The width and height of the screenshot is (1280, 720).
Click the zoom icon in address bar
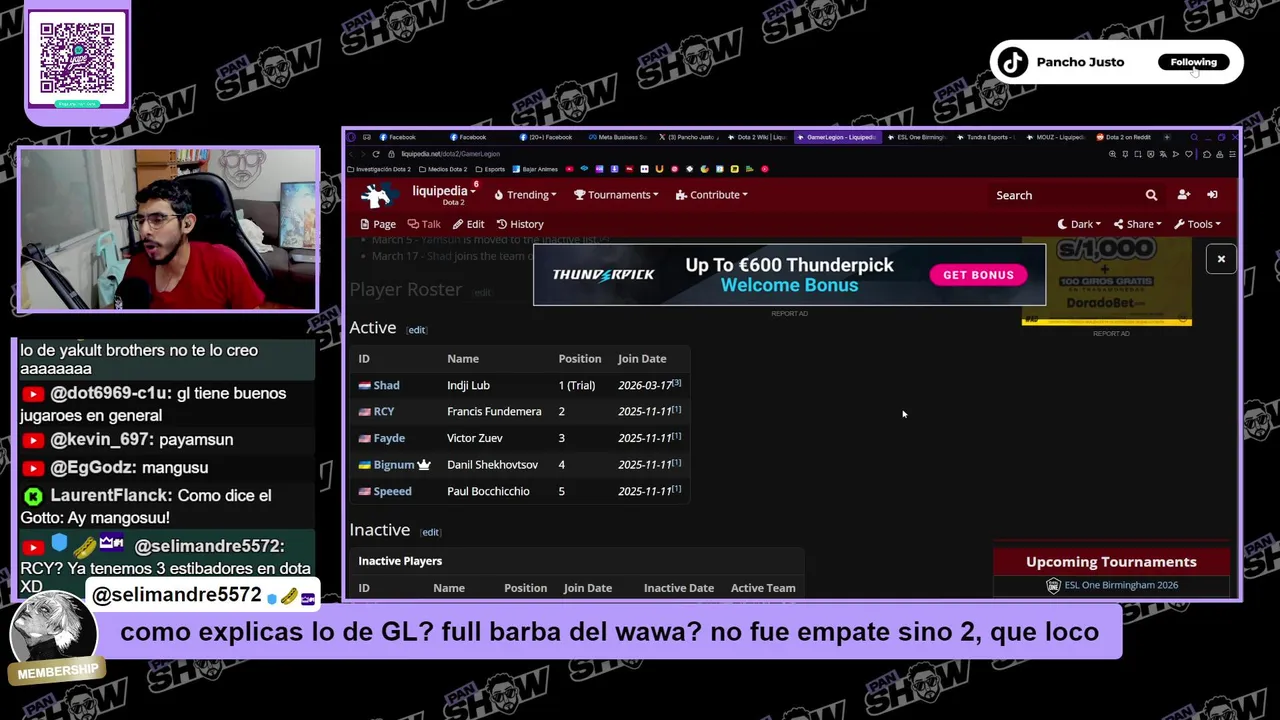(1113, 154)
